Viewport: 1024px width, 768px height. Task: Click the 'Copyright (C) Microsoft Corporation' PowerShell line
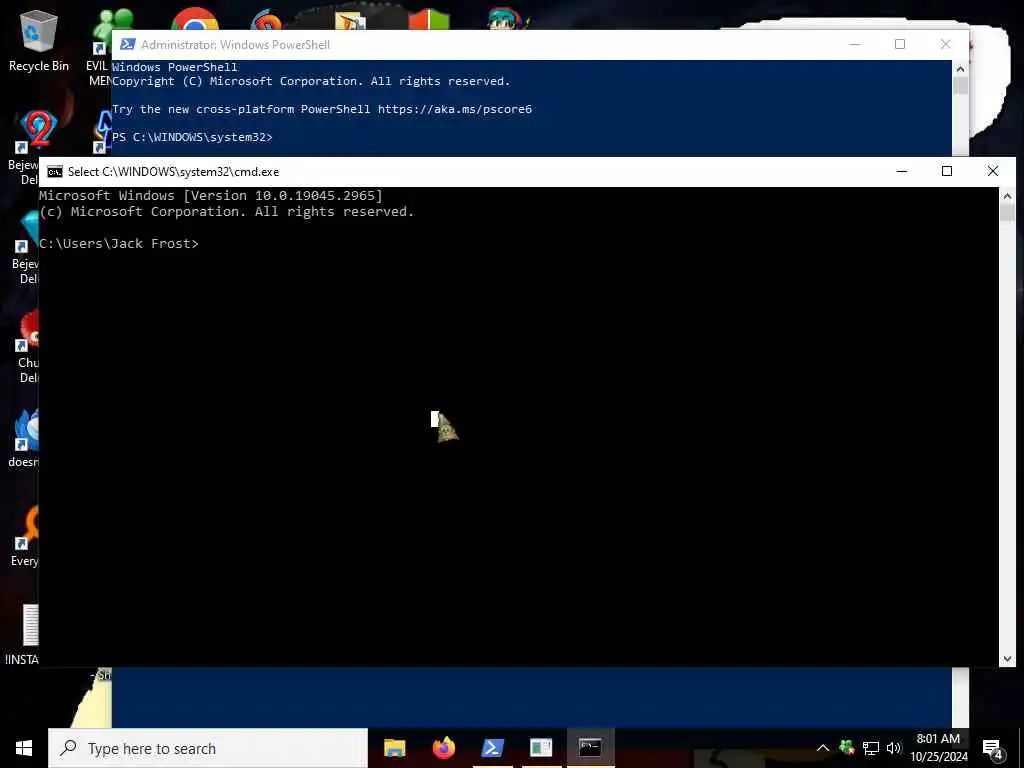pyautogui.click(x=311, y=81)
